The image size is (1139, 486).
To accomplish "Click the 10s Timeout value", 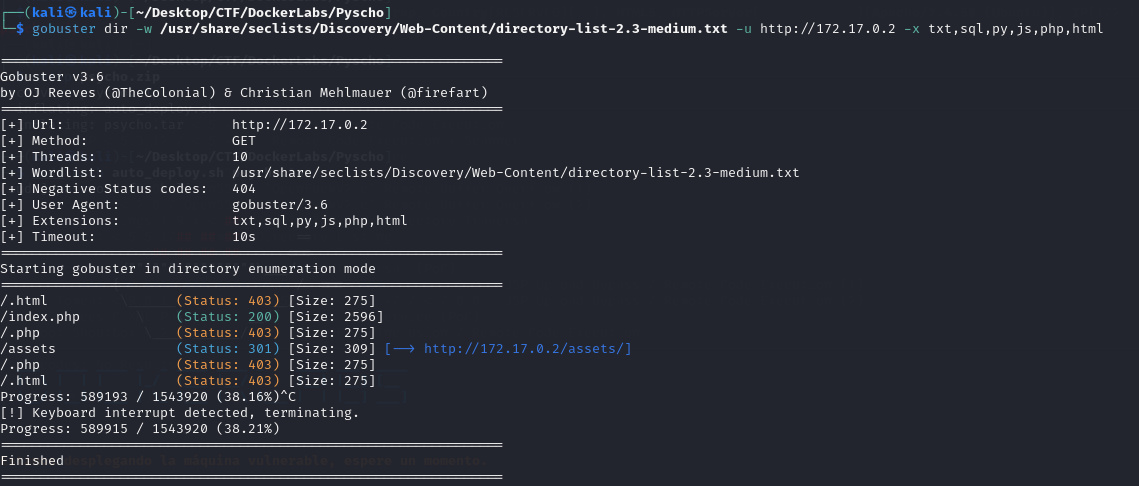I will pyautogui.click(x=244, y=237).
